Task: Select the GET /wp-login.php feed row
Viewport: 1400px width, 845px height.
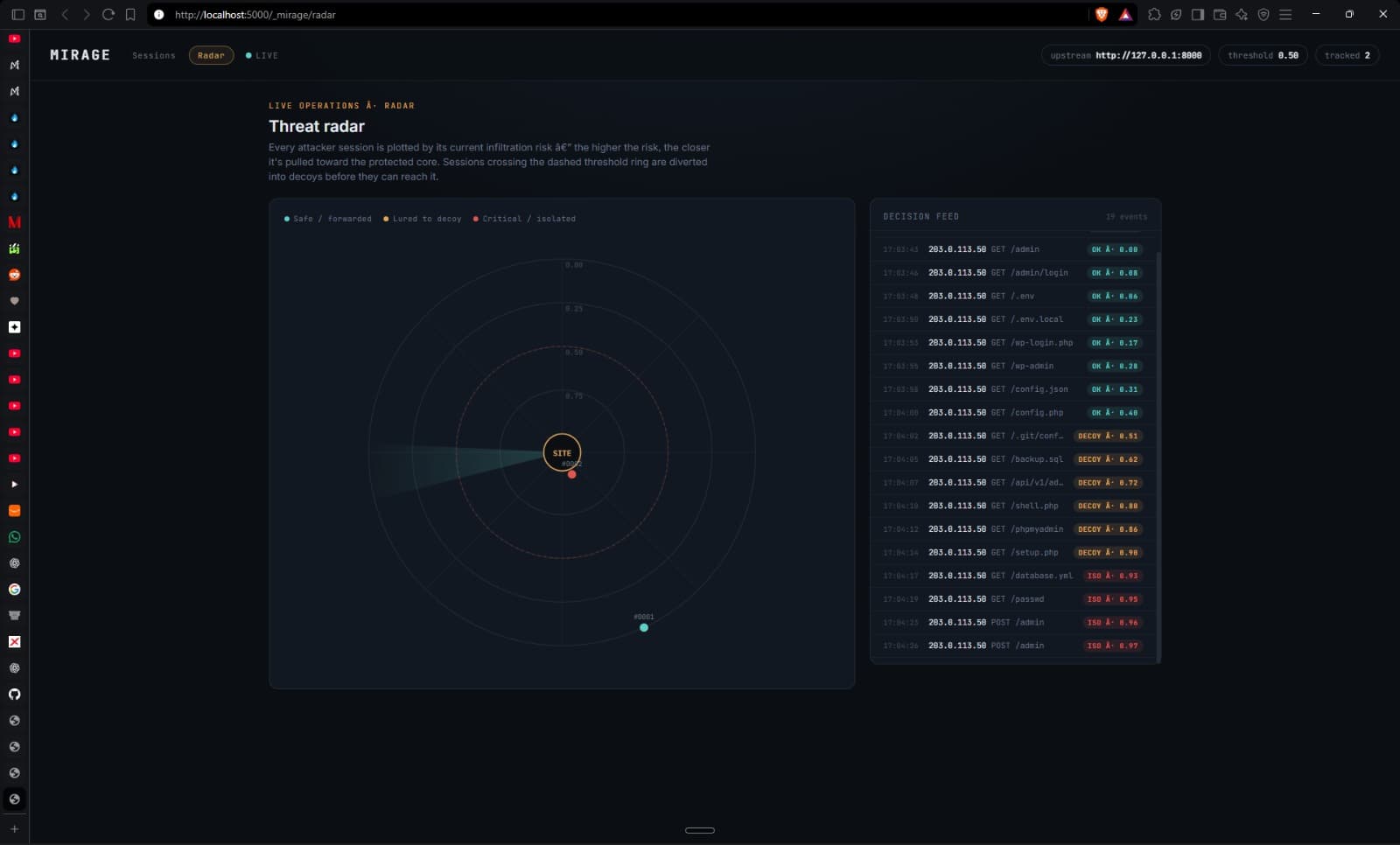Action: [1013, 343]
